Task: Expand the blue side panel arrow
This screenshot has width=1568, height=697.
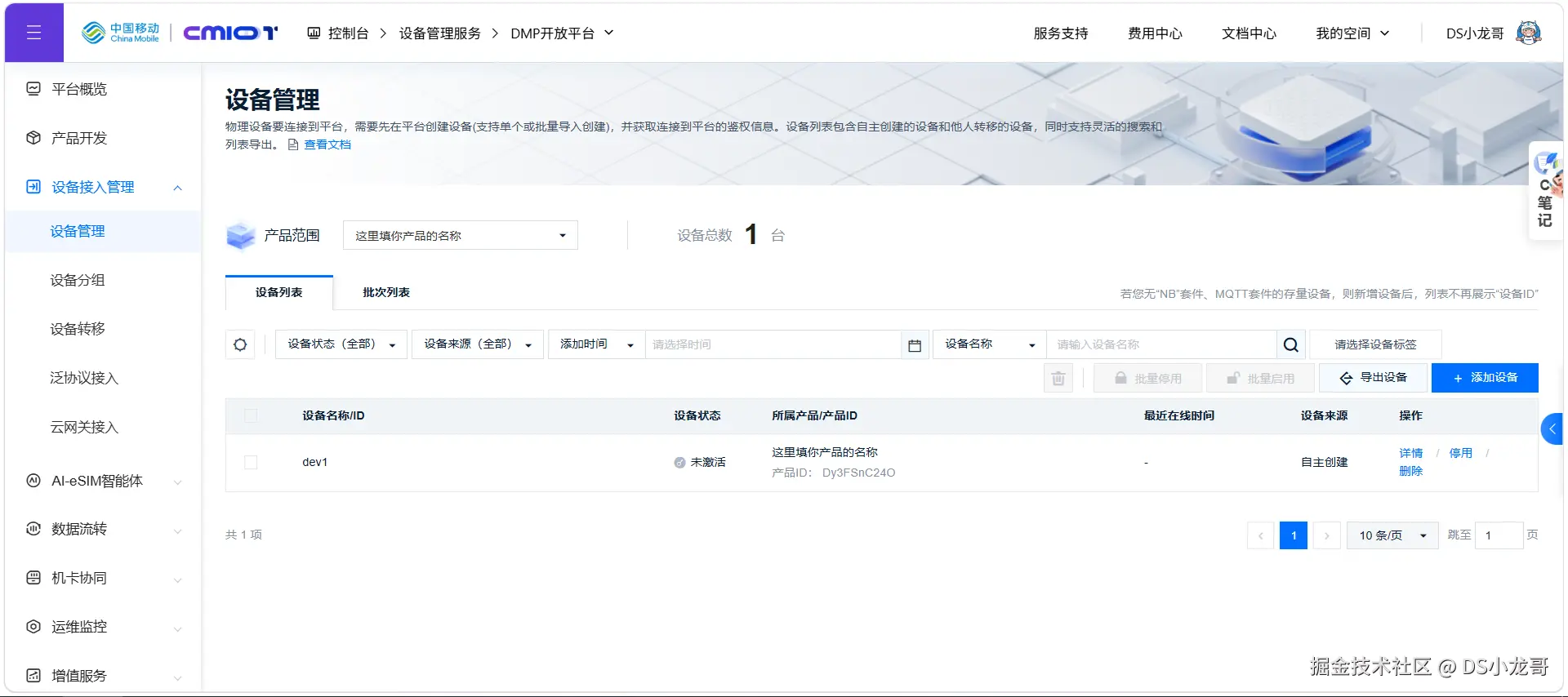Action: click(x=1552, y=429)
